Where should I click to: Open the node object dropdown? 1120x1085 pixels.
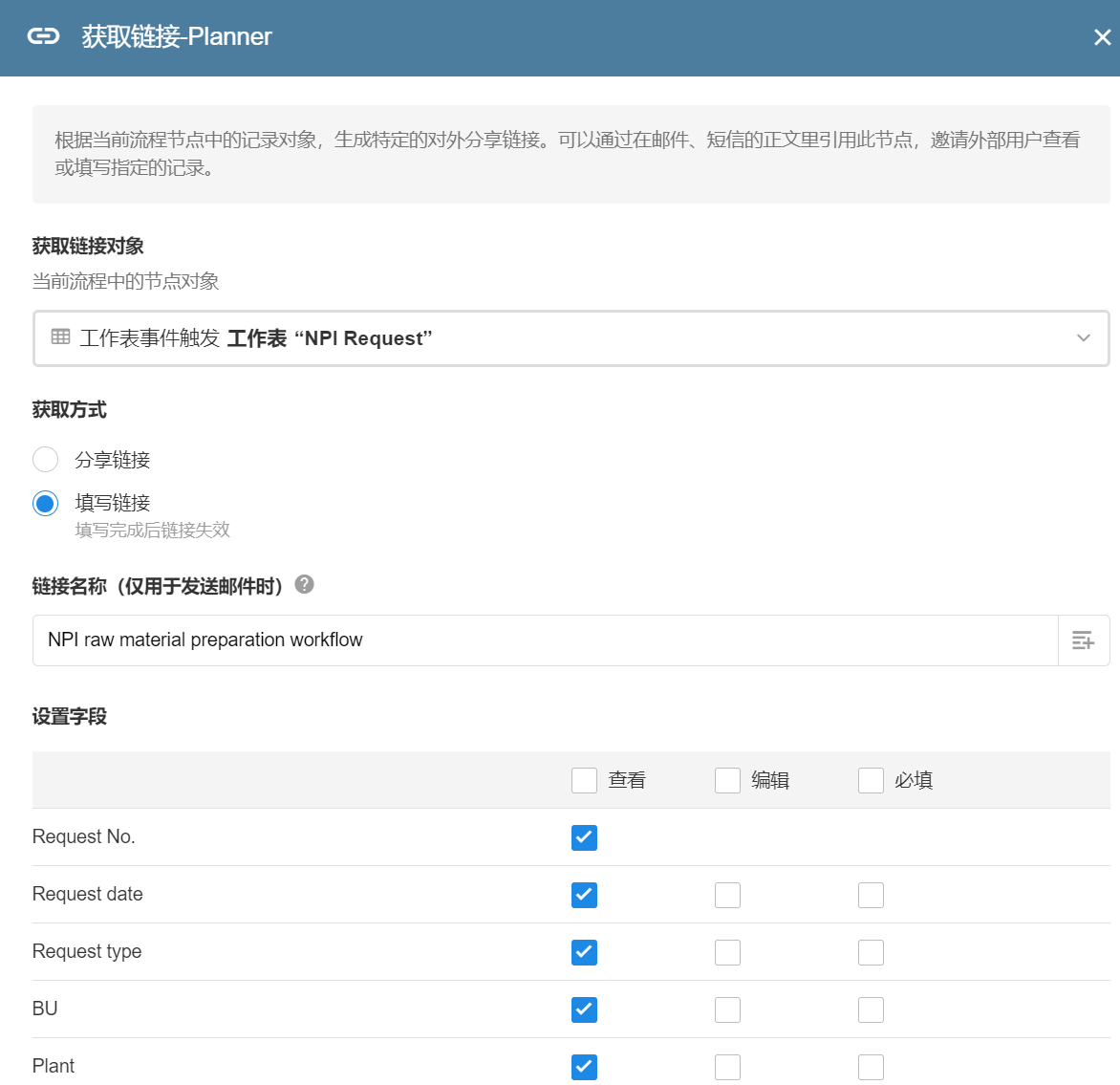tap(571, 338)
